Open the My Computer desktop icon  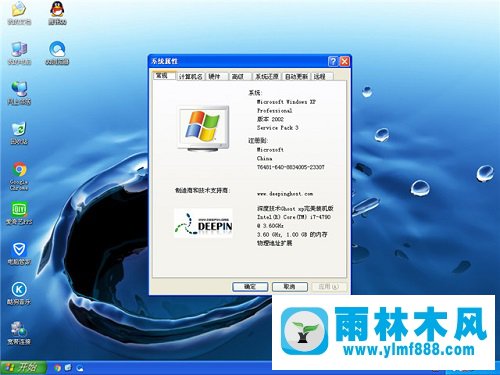[19, 53]
